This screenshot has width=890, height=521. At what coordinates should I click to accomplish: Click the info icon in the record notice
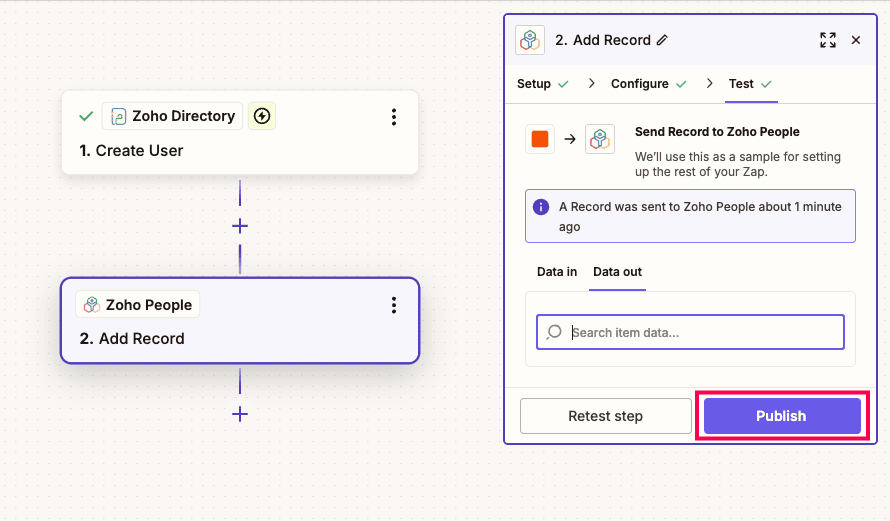click(541, 207)
